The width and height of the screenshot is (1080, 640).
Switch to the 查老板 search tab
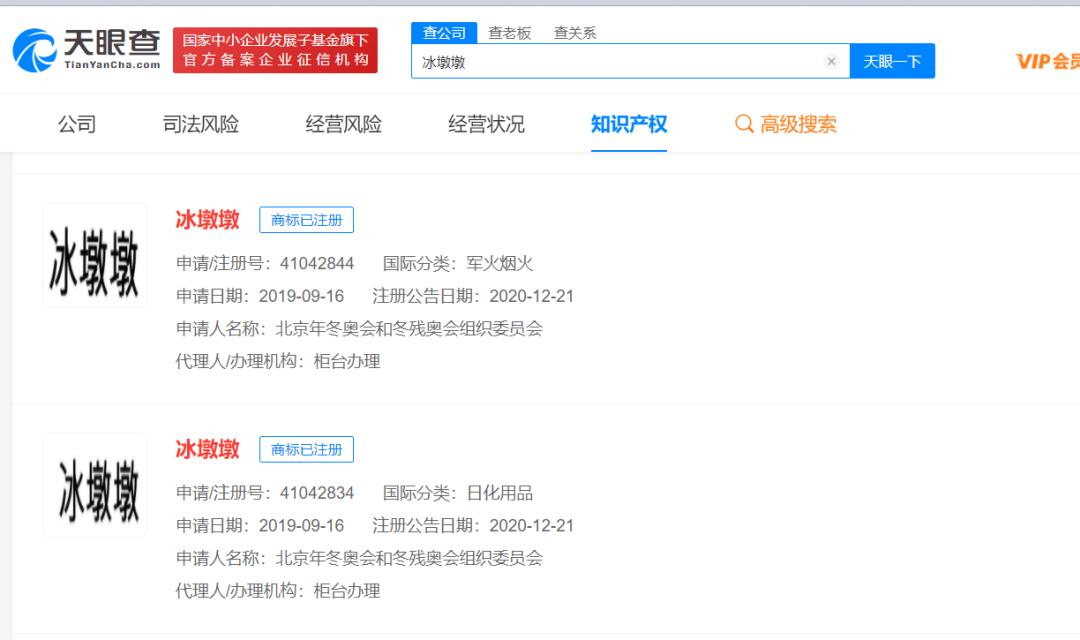click(510, 32)
